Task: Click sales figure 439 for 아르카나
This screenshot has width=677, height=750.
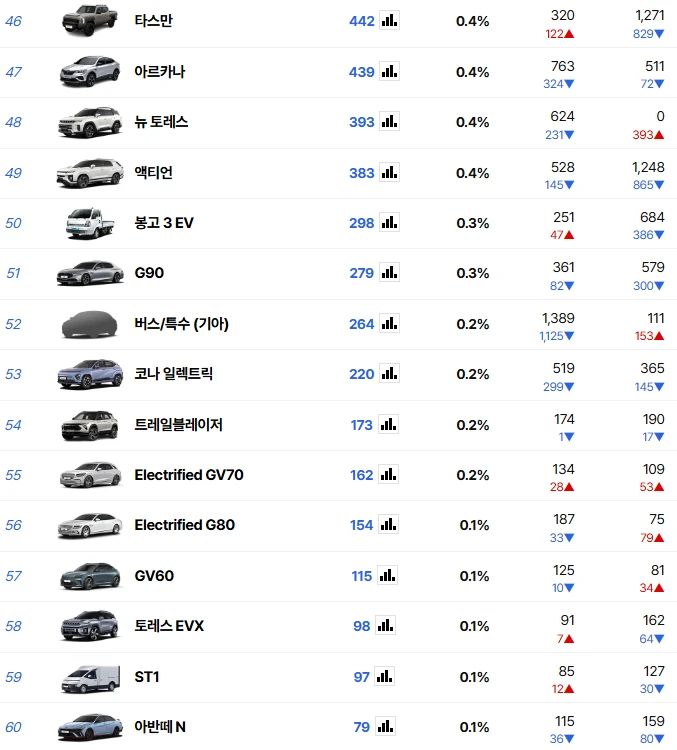Action: coord(362,72)
